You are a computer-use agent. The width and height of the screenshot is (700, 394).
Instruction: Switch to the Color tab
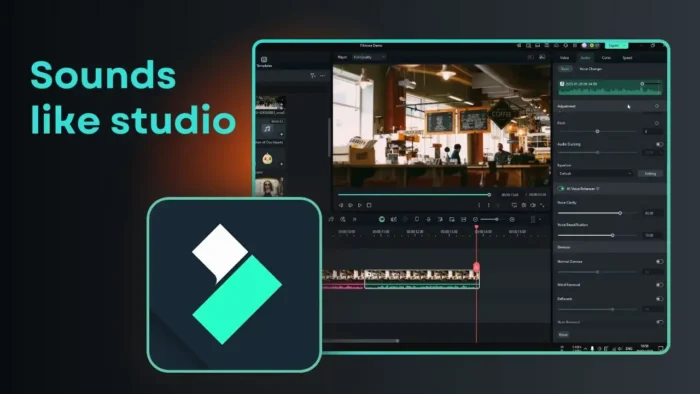coord(606,58)
